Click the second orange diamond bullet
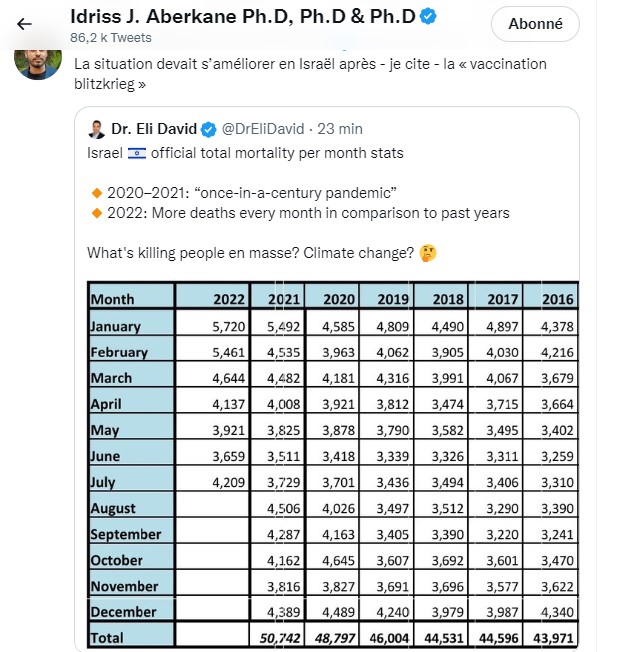This screenshot has width=617, height=652. [x=97, y=212]
